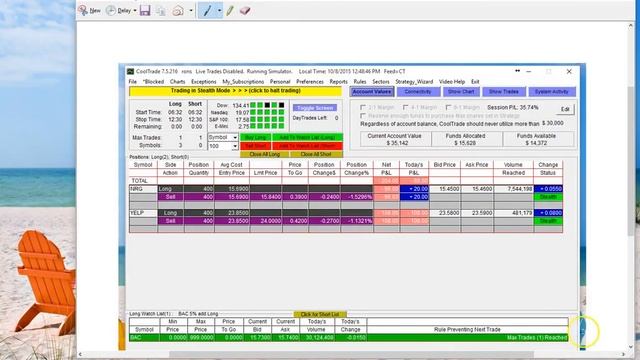The height and width of the screenshot is (360, 640).
Task: Select the YELP symbol cell
Action: [x=143, y=213]
